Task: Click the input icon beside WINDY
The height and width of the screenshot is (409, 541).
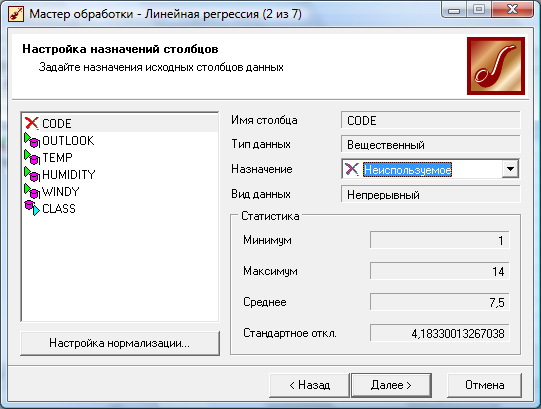Action: 32,191
